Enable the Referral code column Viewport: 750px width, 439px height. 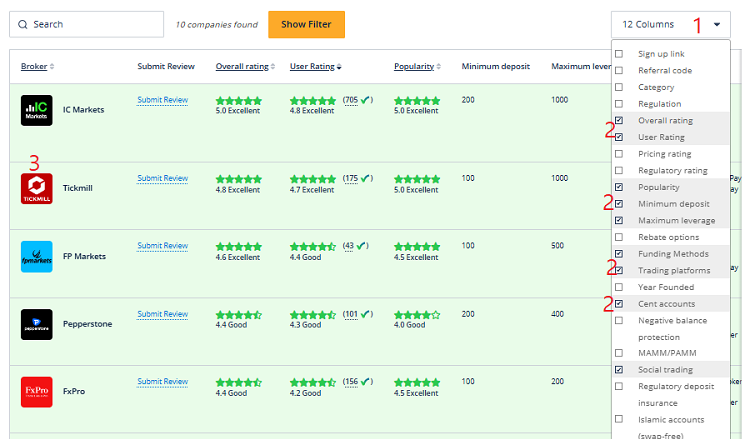click(x=619, y=71)
